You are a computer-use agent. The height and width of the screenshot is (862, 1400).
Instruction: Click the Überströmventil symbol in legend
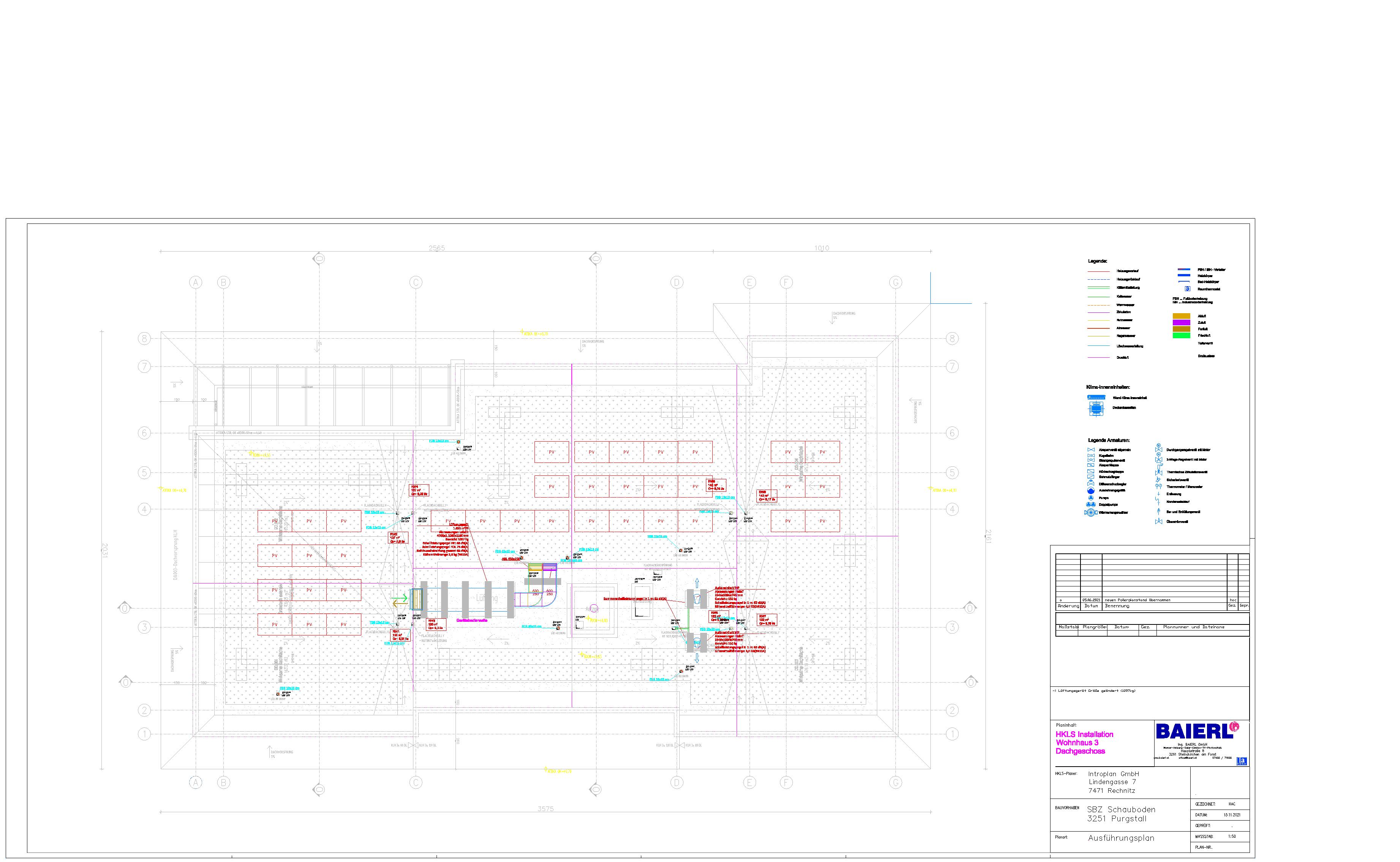1159,521
